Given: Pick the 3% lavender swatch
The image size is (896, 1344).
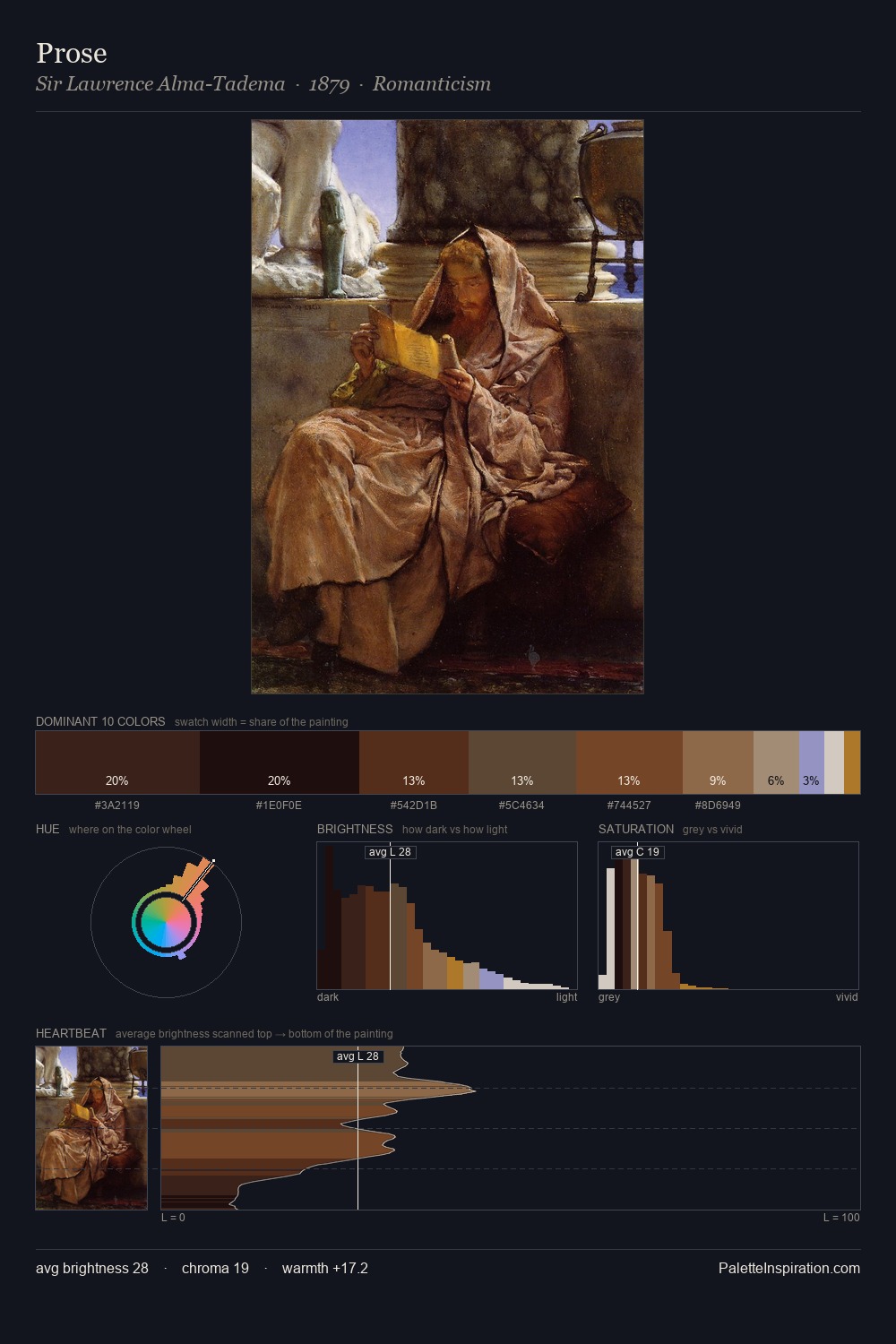Looking at the screenshot, I should pyautogui.click(x=812, y=762).
